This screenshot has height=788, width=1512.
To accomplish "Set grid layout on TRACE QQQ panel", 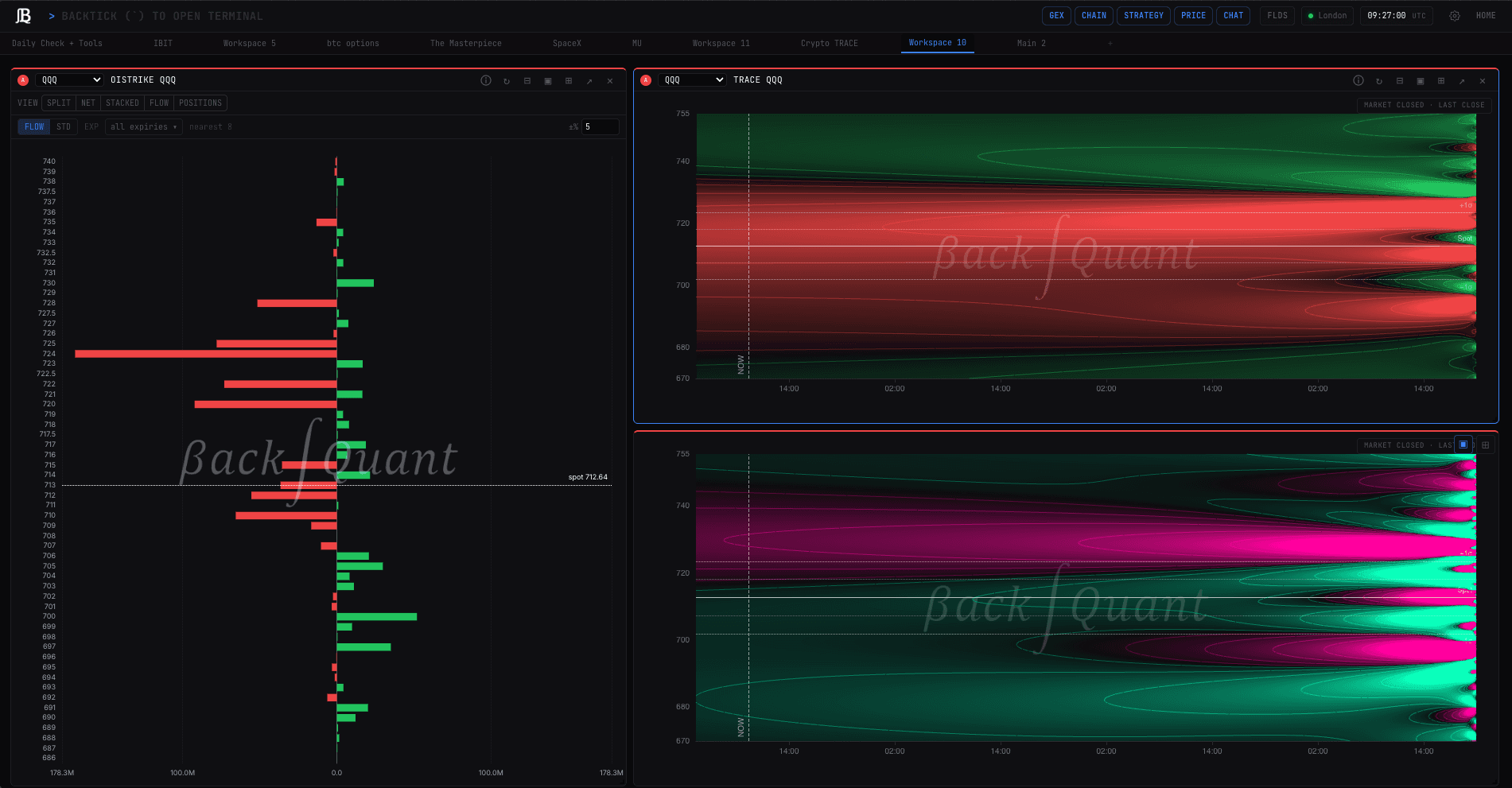I will click(1441, 80).
